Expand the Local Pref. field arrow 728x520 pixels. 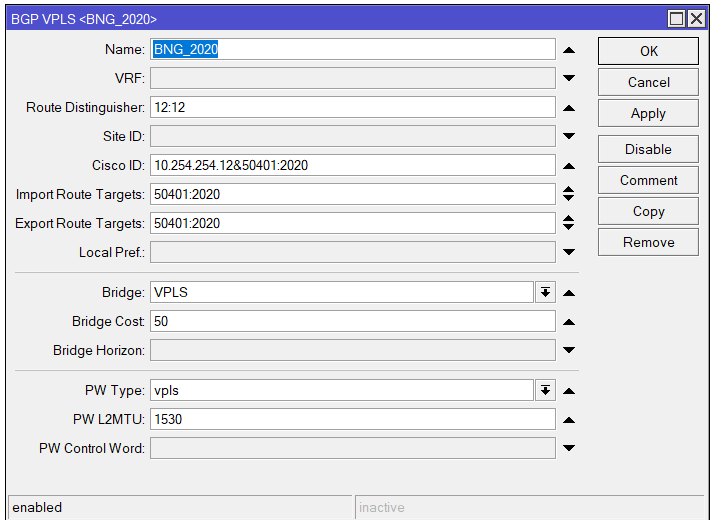pos(569,252)
